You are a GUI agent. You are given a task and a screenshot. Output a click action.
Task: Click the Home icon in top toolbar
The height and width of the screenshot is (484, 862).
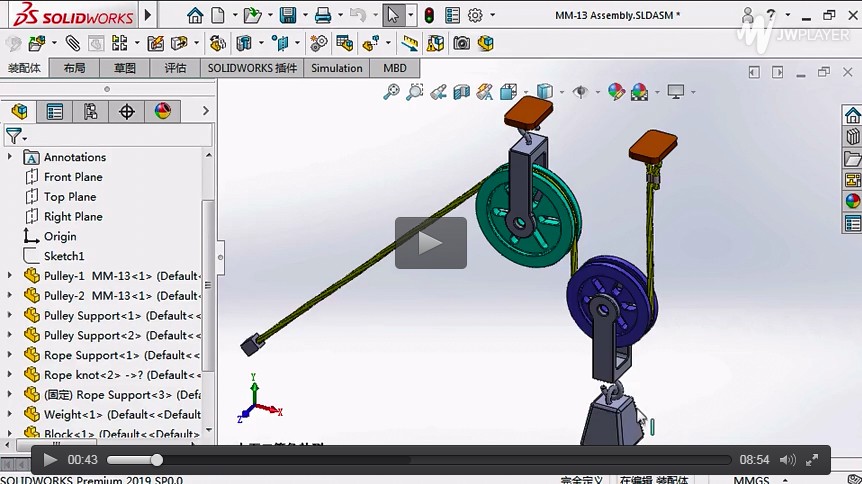(x=195, y=15)
